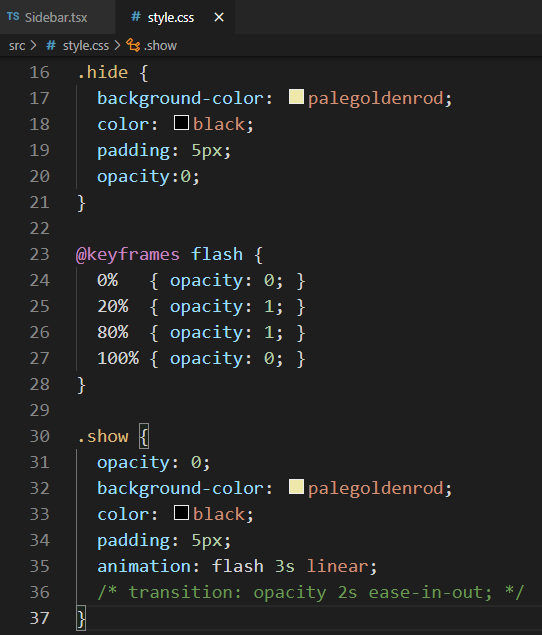This screenshot has width=542, height=635.
Task: Place cursor in commented transition line
Action: click(310, 592)
